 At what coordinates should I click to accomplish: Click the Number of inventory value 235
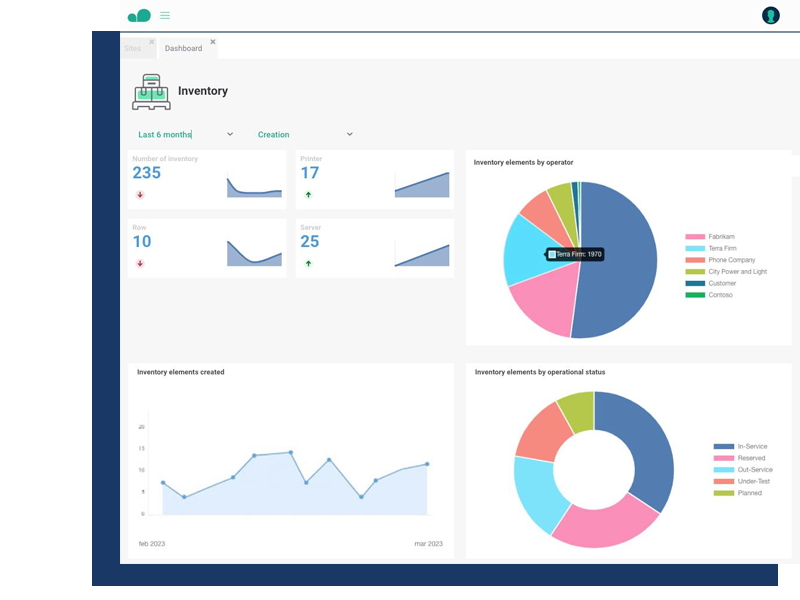click(147, 173)
